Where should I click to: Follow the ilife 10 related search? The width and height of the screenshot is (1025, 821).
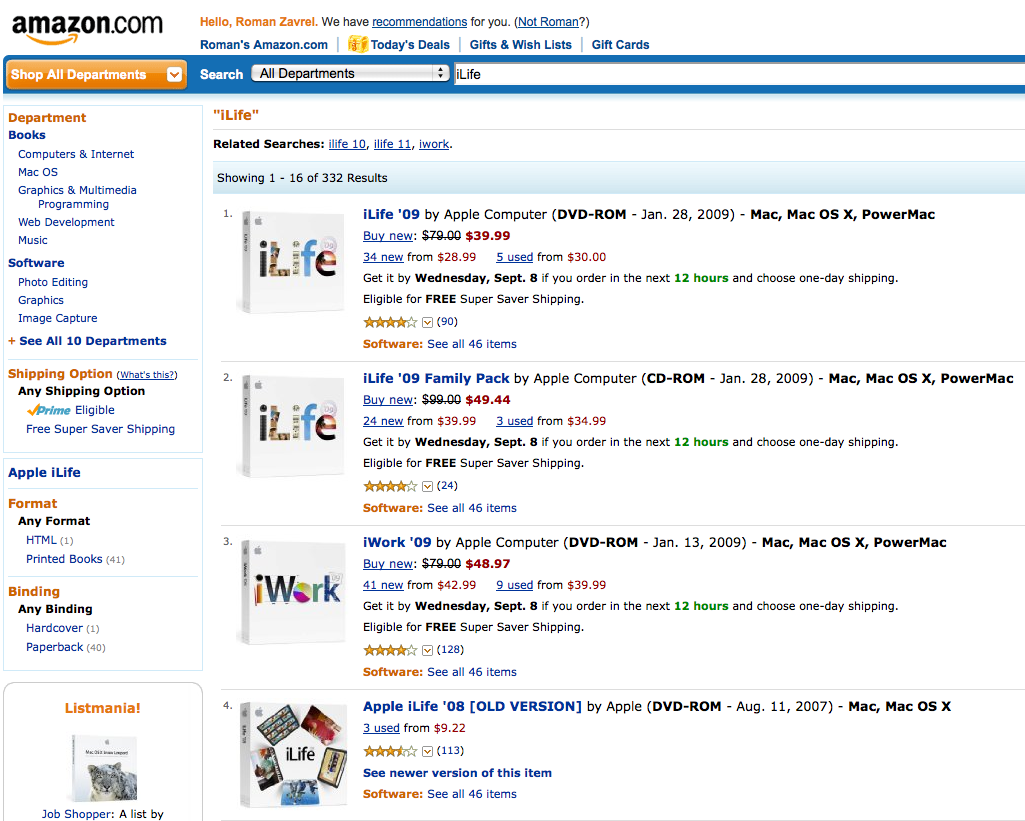pyautogui.click(x=346, y=143)
